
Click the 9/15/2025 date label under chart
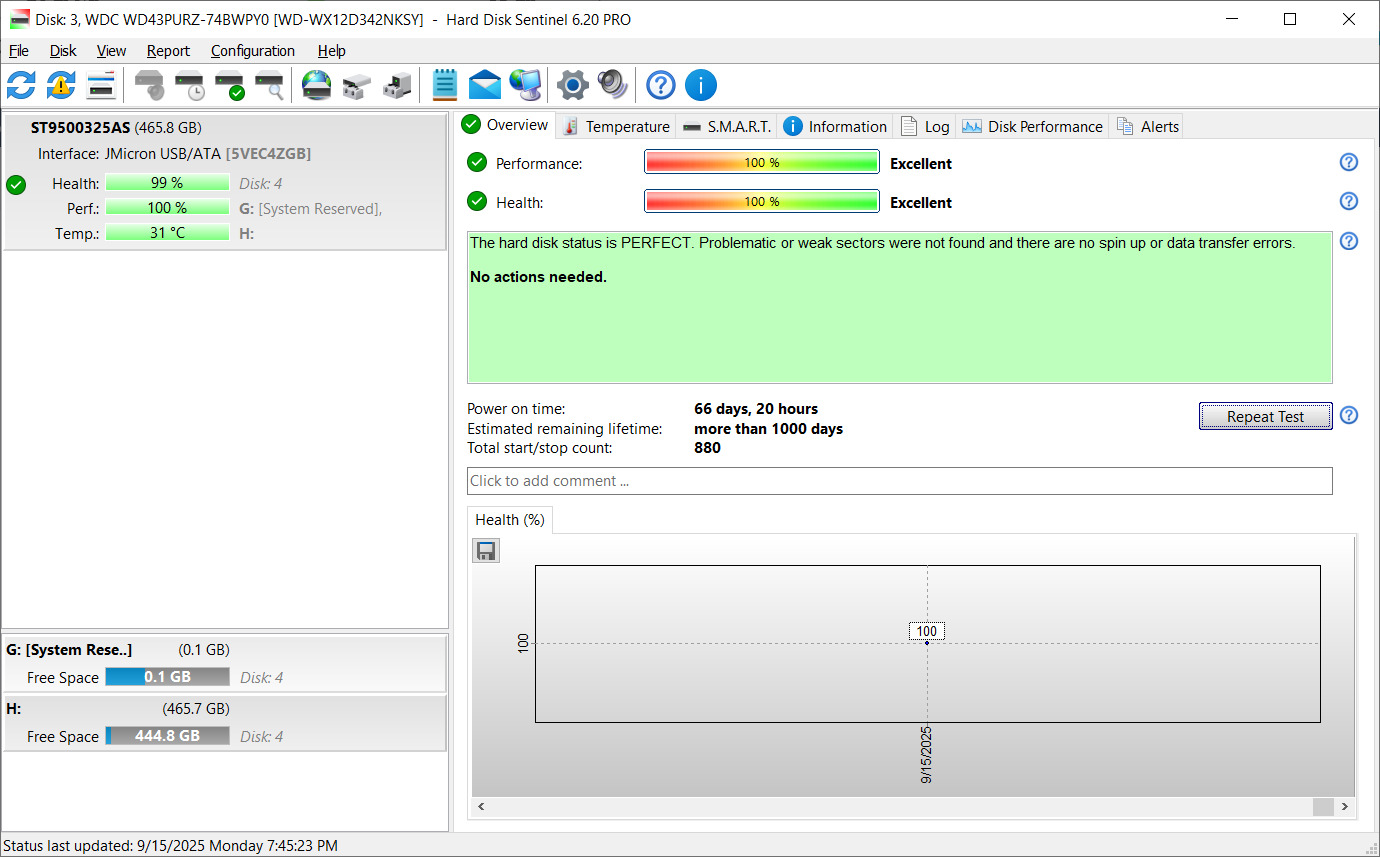927,755
